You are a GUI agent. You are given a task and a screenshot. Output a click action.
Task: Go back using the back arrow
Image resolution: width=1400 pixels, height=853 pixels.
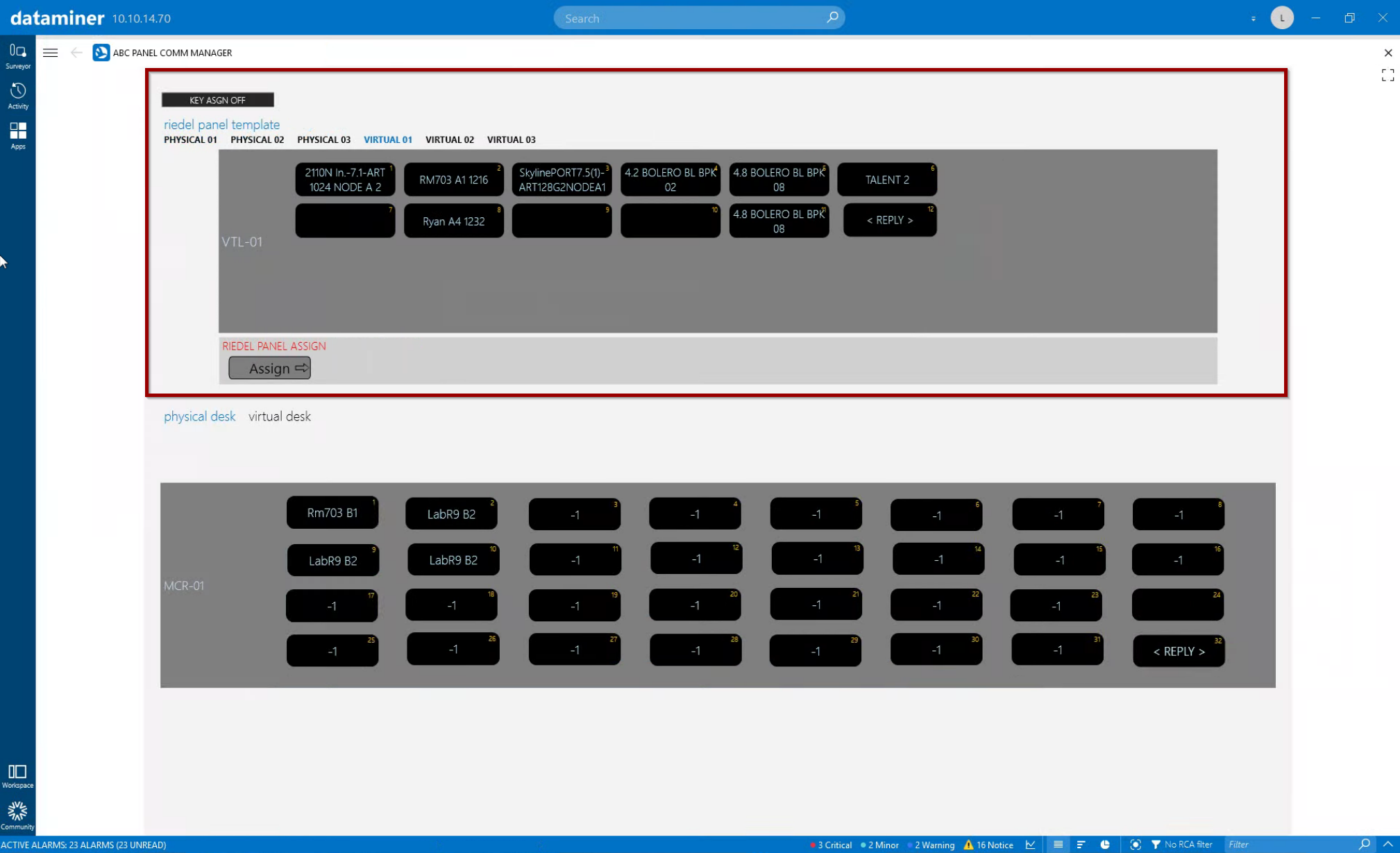click(76, 53)
